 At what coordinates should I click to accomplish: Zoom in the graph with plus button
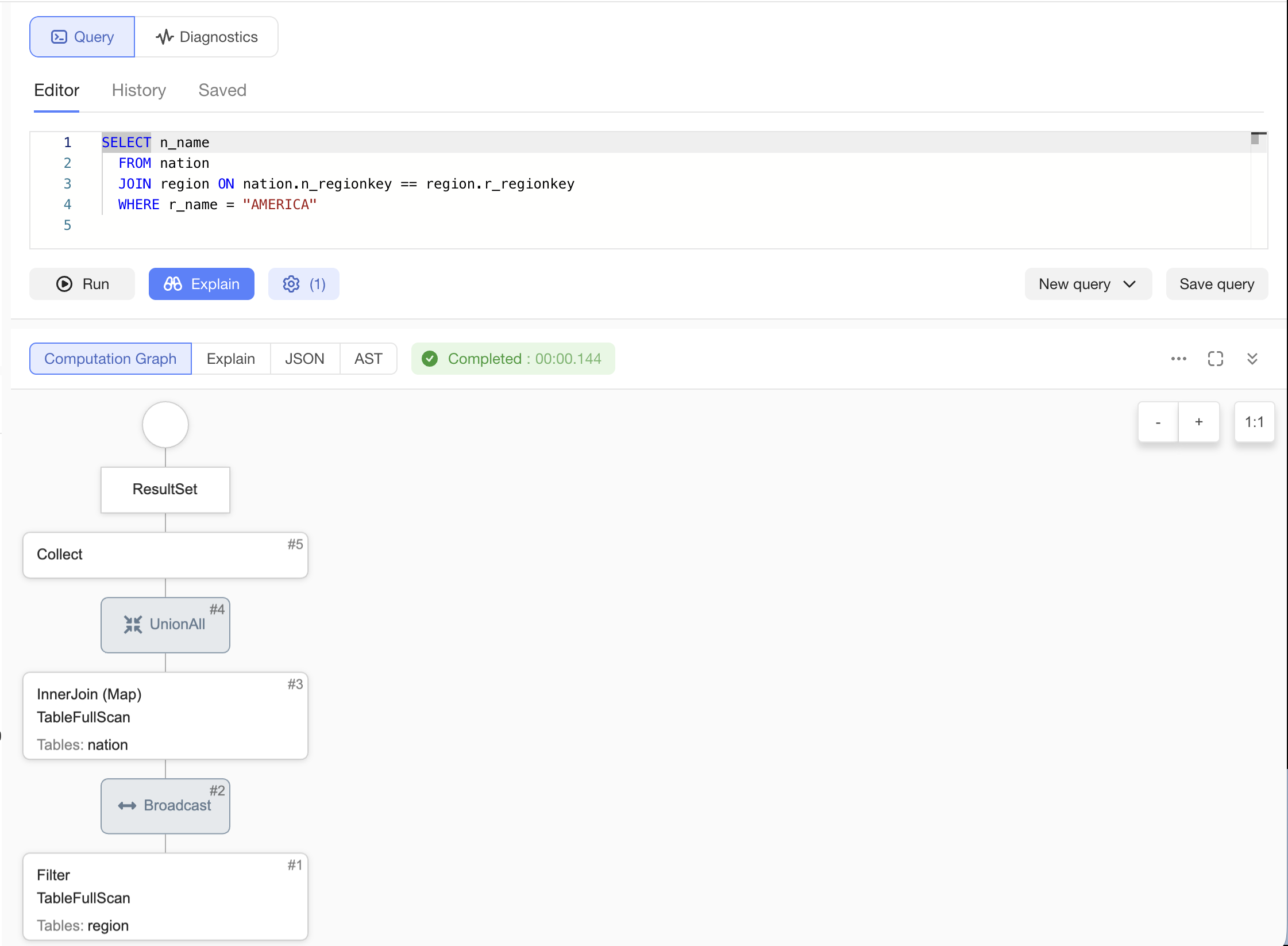1199,422
